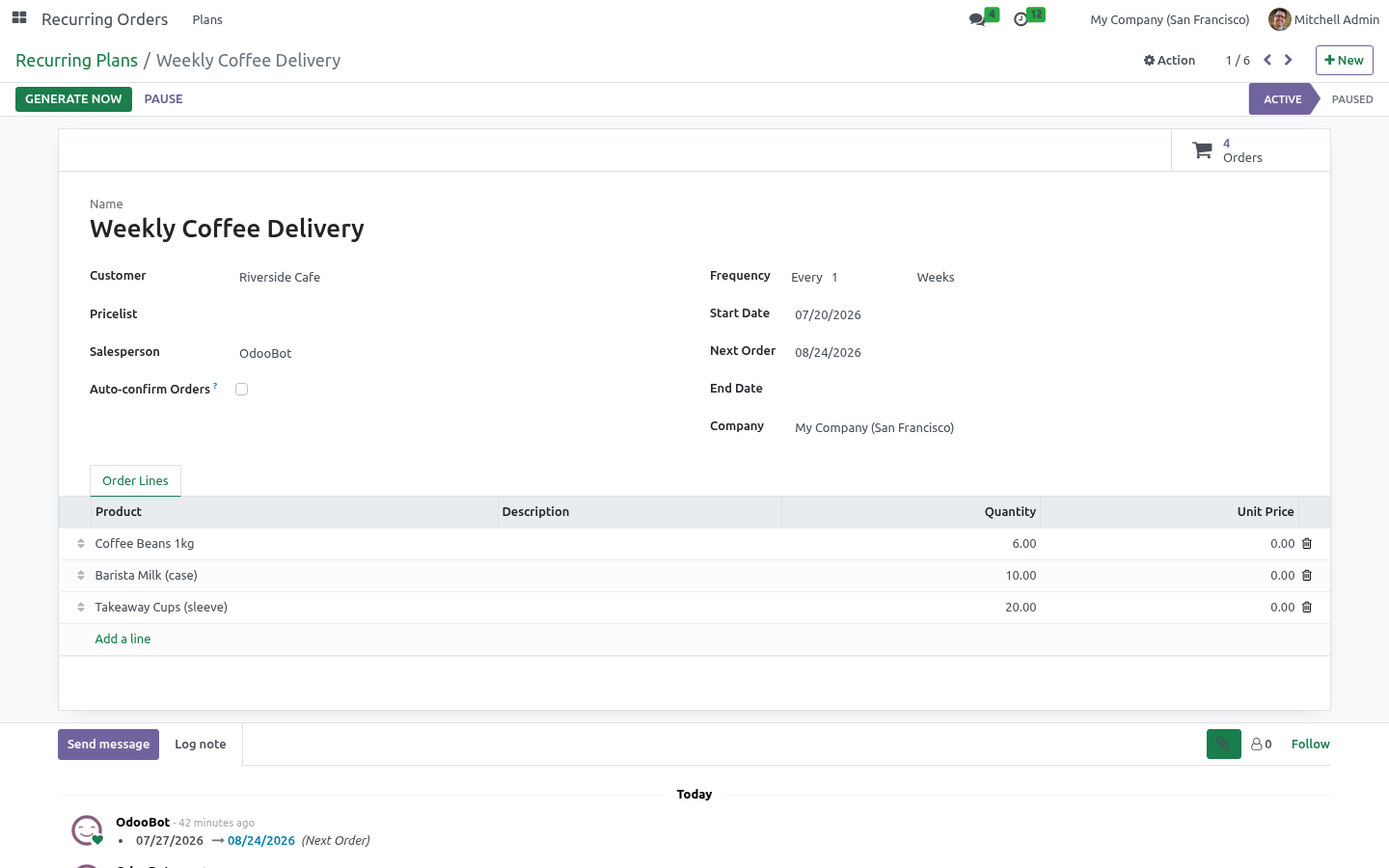Sort by the Unit Price column header
The image size is (1389, 868).
pyautogui.click(x=1169, y=512)
